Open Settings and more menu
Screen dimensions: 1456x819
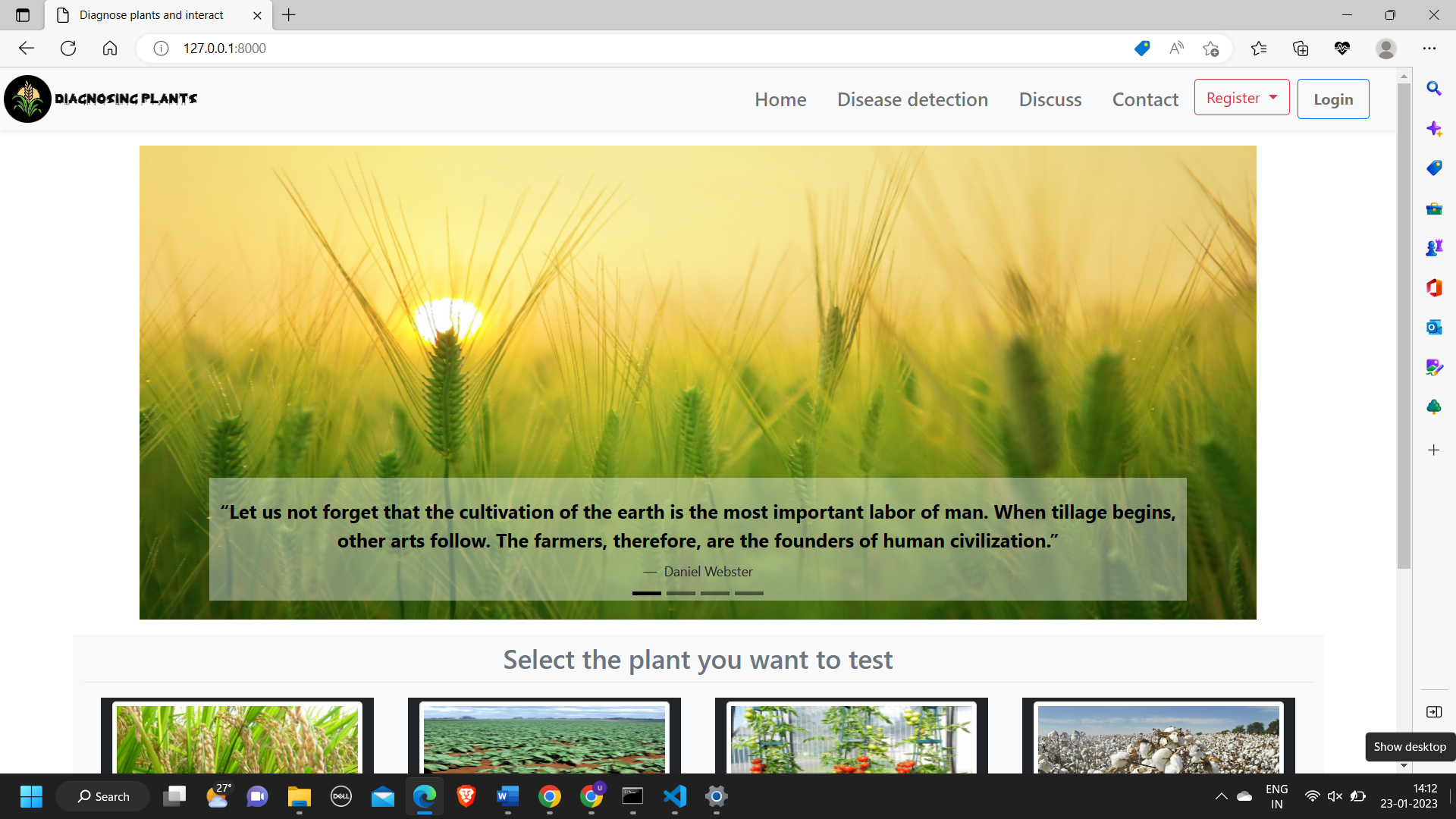tap(1429, 49)
